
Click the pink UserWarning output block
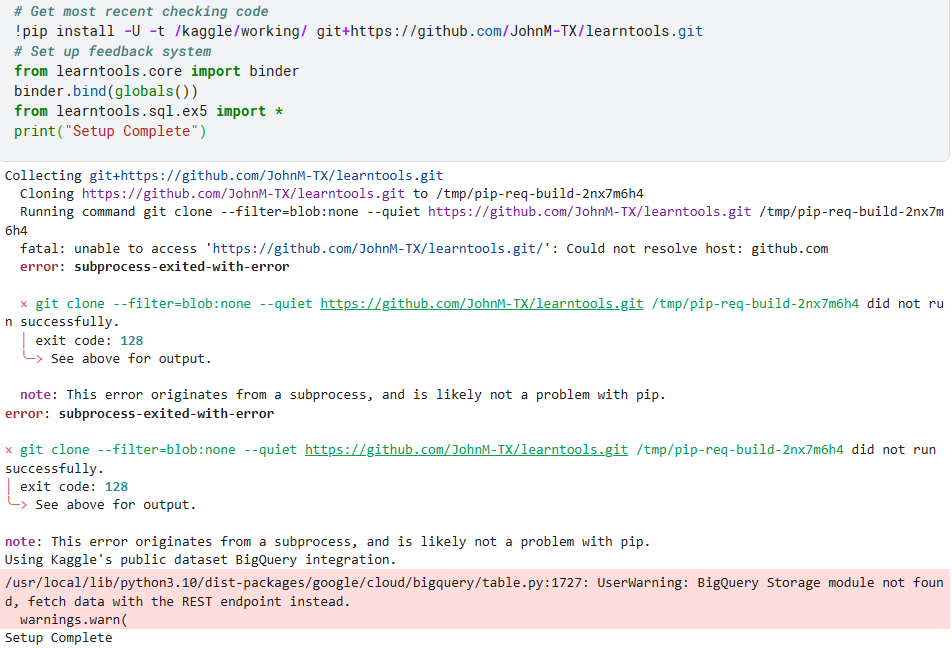(475, 599)
